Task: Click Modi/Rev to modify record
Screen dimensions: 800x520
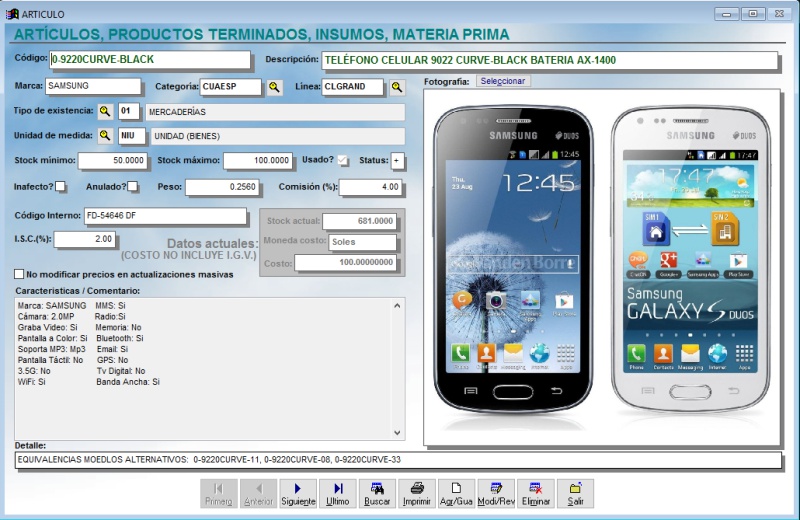Action: [x=496, y=493]
